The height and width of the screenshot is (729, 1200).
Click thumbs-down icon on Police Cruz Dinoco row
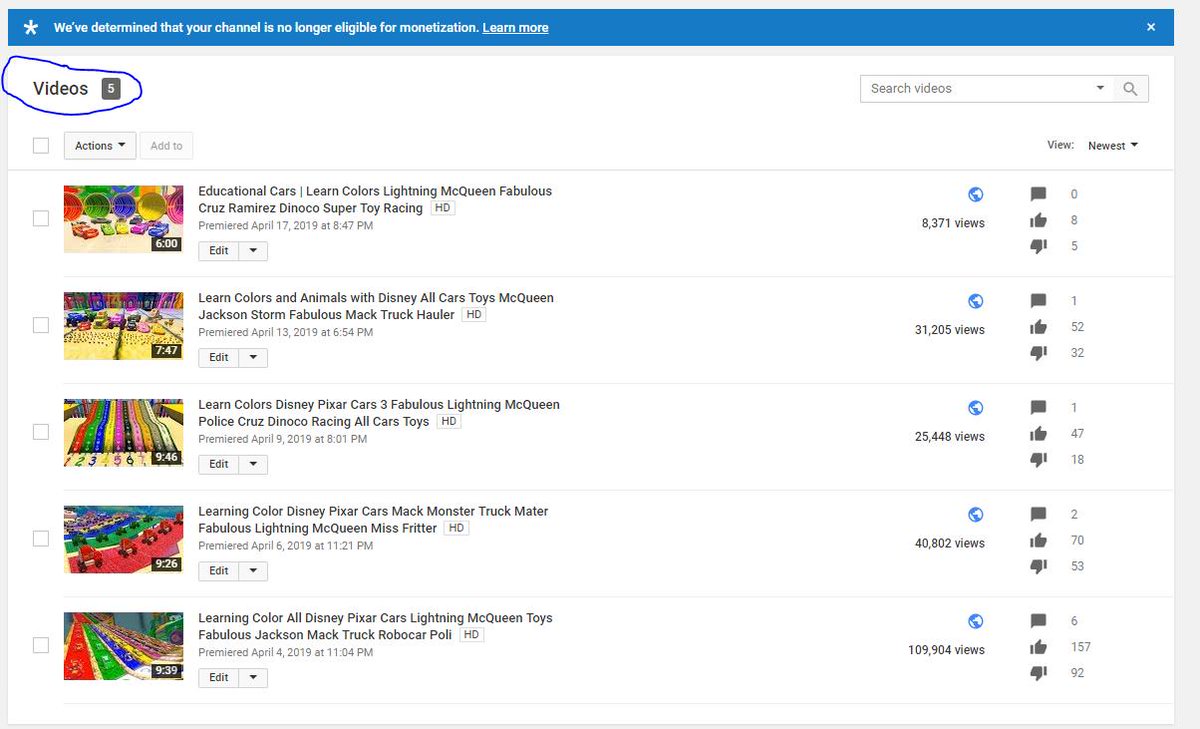(1038, 460)
